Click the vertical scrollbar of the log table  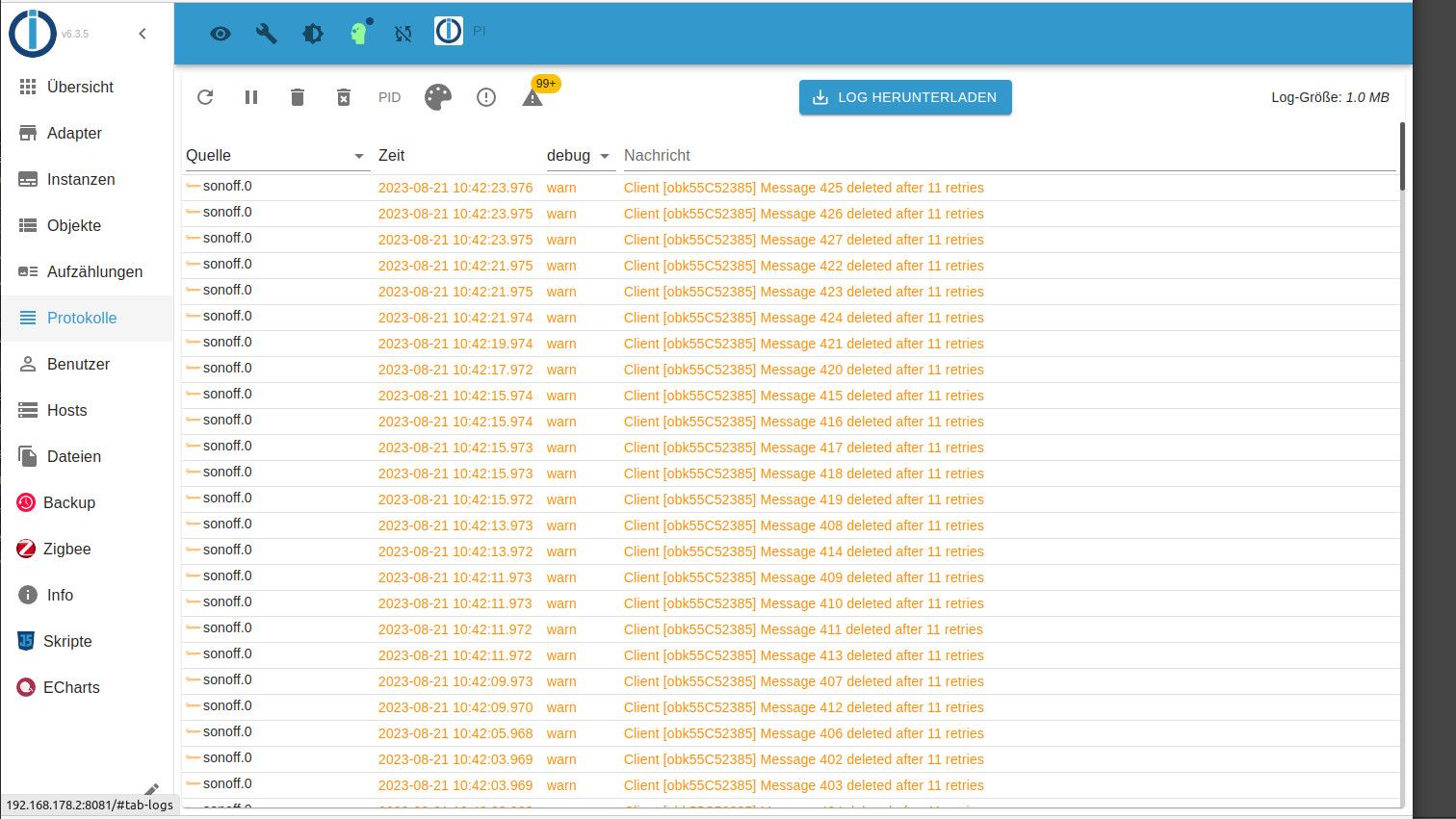tap(1402, 154)
